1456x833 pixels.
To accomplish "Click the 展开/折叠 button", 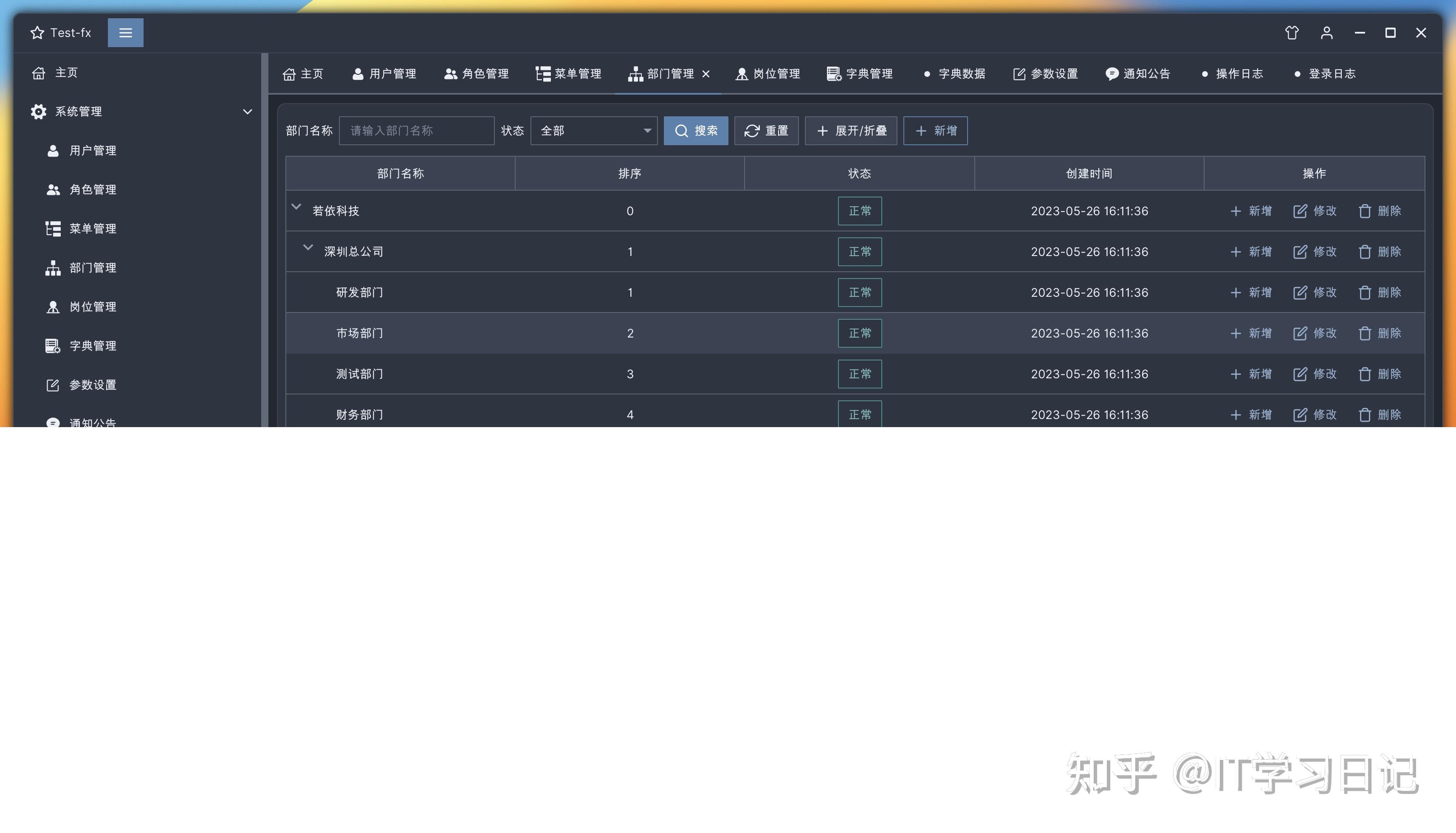I will (x=850, y=130).
